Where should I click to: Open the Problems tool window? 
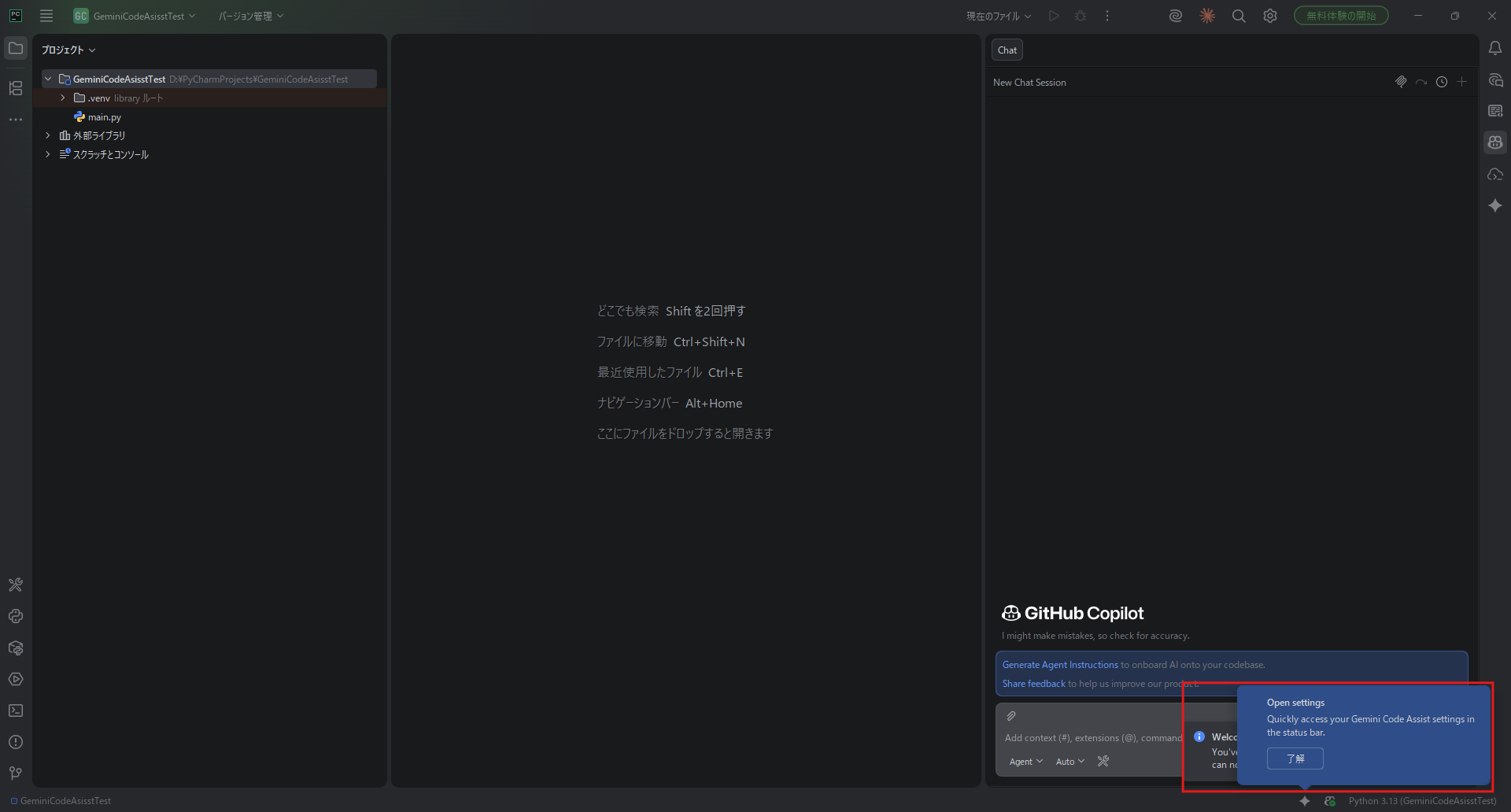tap(16, 742)
